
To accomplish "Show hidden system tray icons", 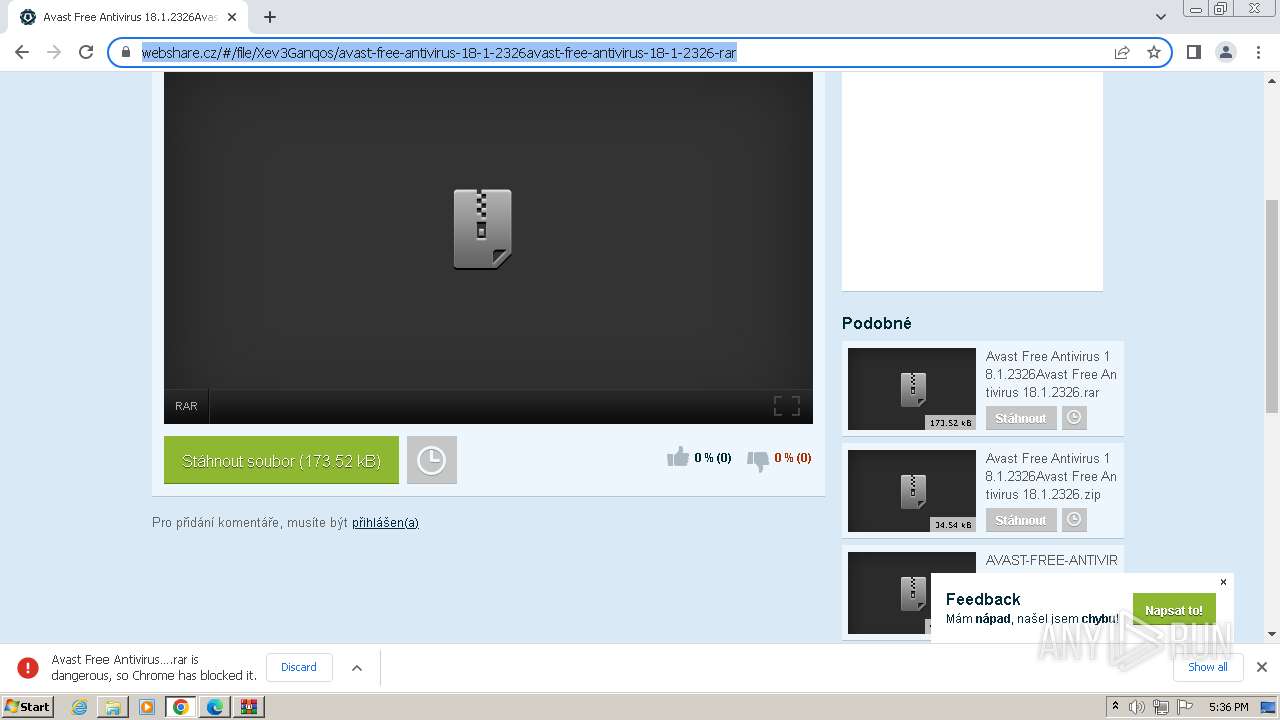I will (1116, 706).
